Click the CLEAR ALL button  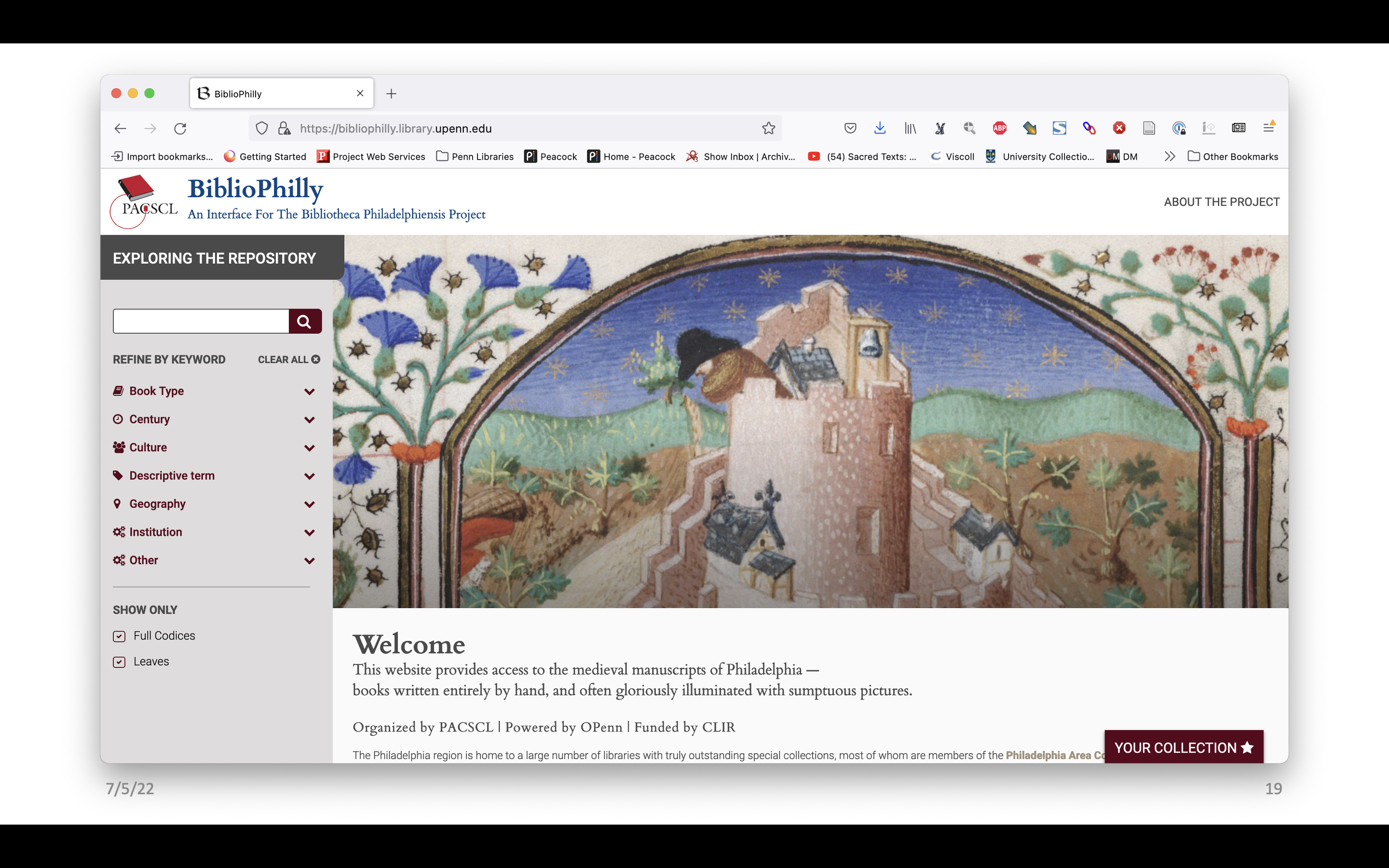point(289,360)
